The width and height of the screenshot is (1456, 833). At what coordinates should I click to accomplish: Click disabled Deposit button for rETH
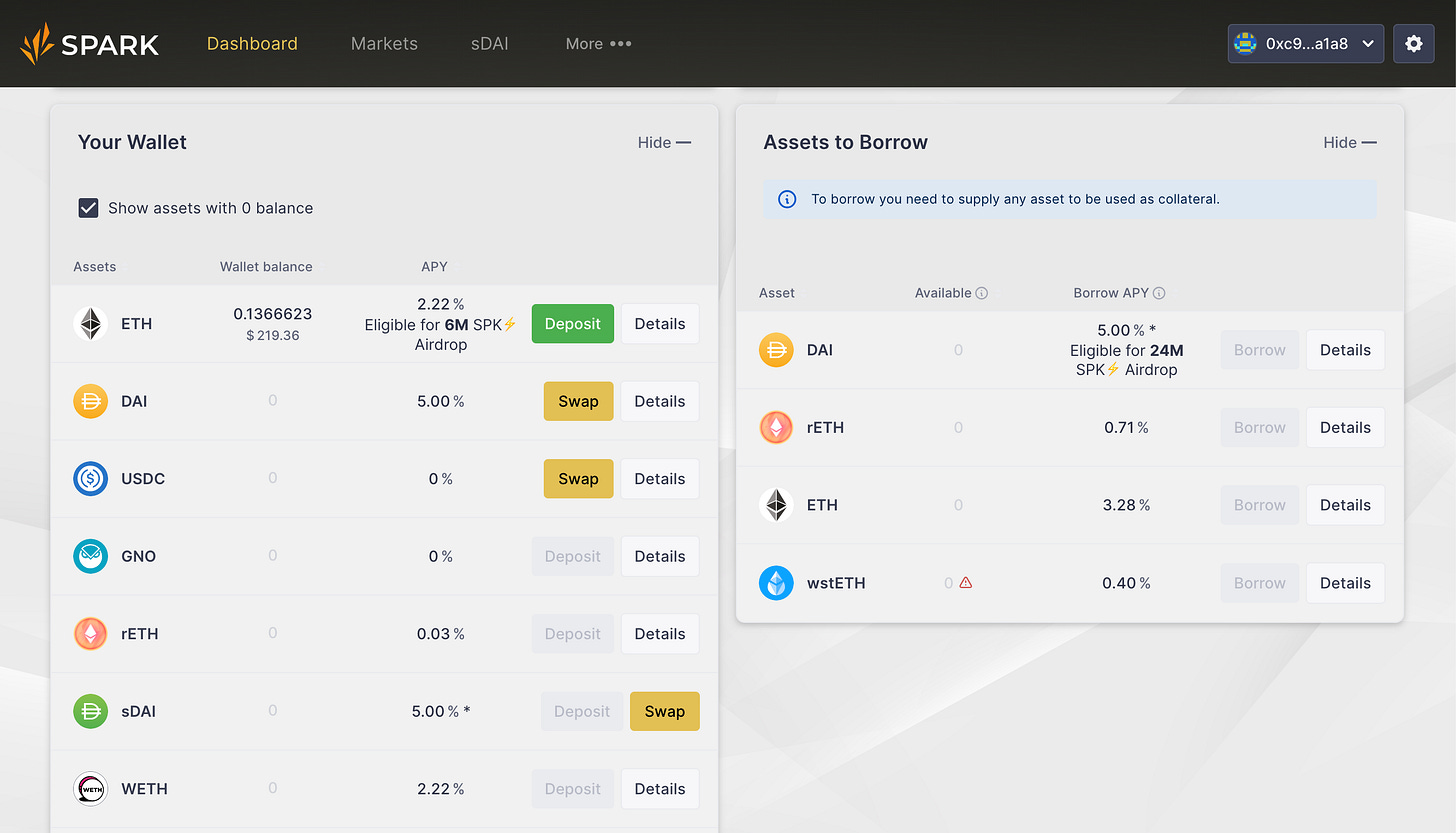[x=573, y=634]
